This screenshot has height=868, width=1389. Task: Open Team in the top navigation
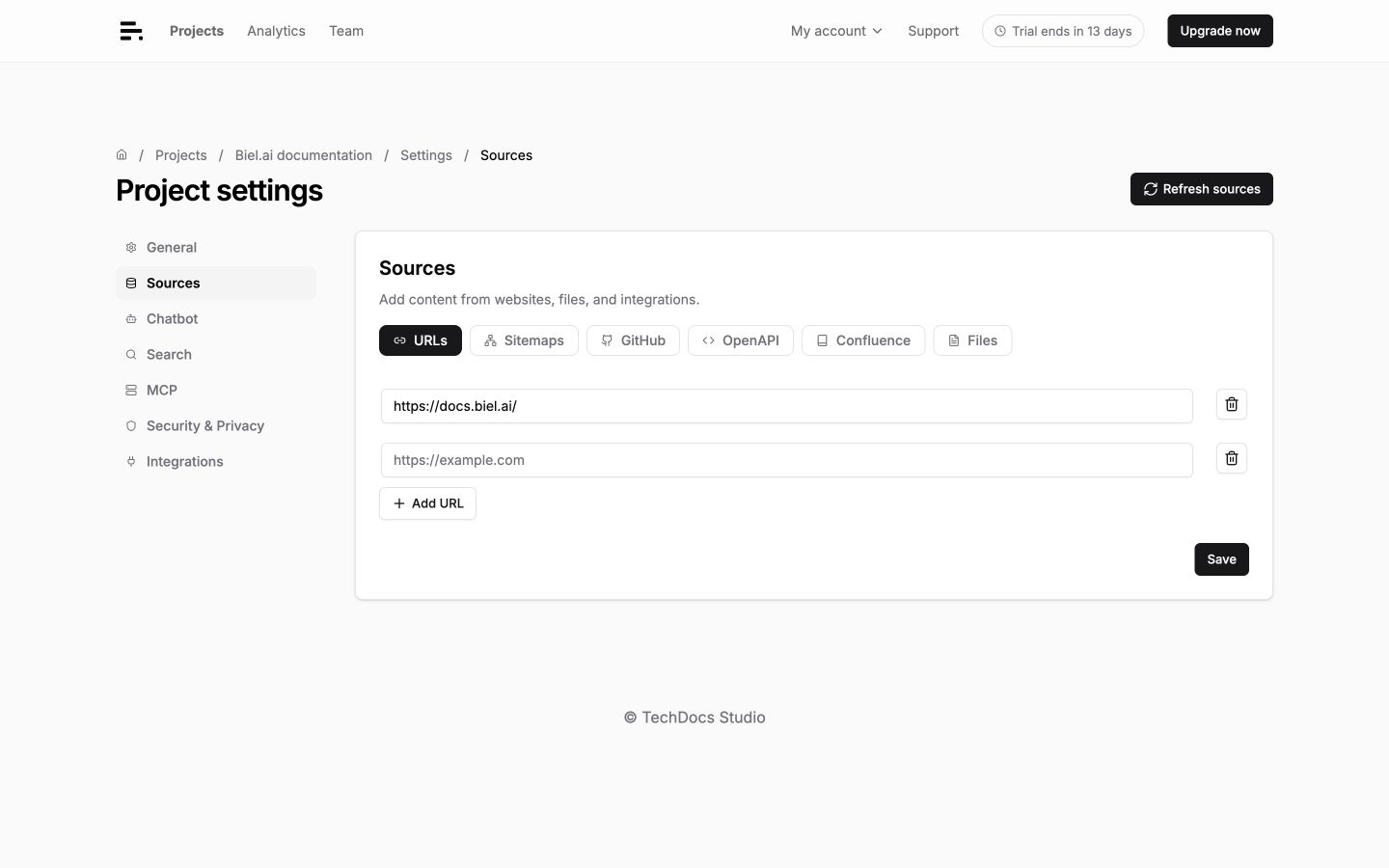click(346, 31)
